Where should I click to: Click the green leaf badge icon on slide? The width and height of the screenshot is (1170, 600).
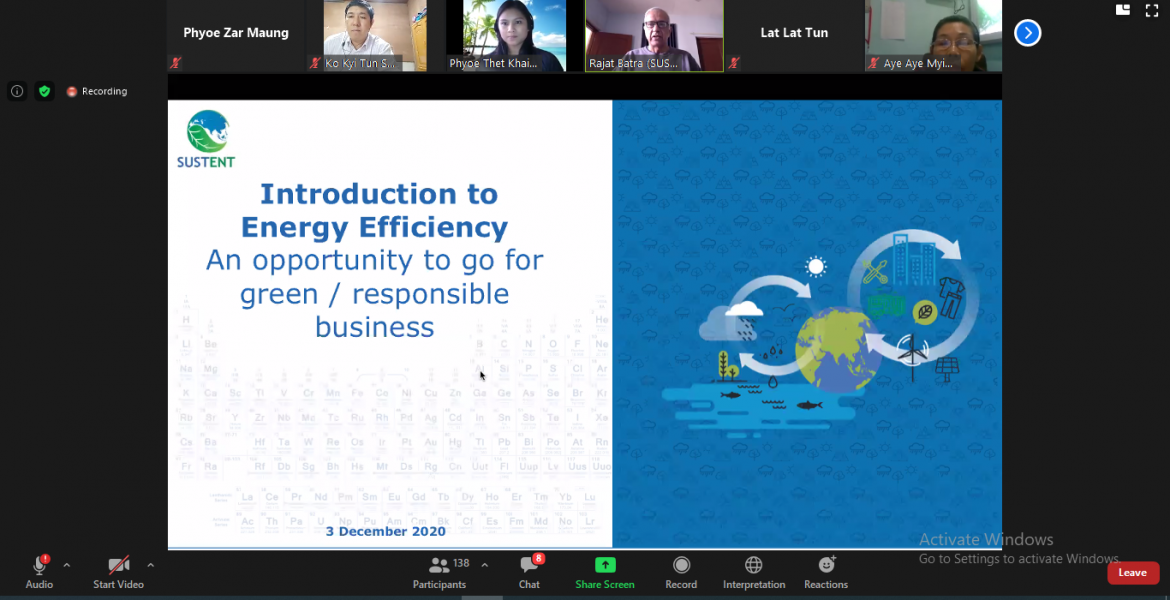coord(925,312)
